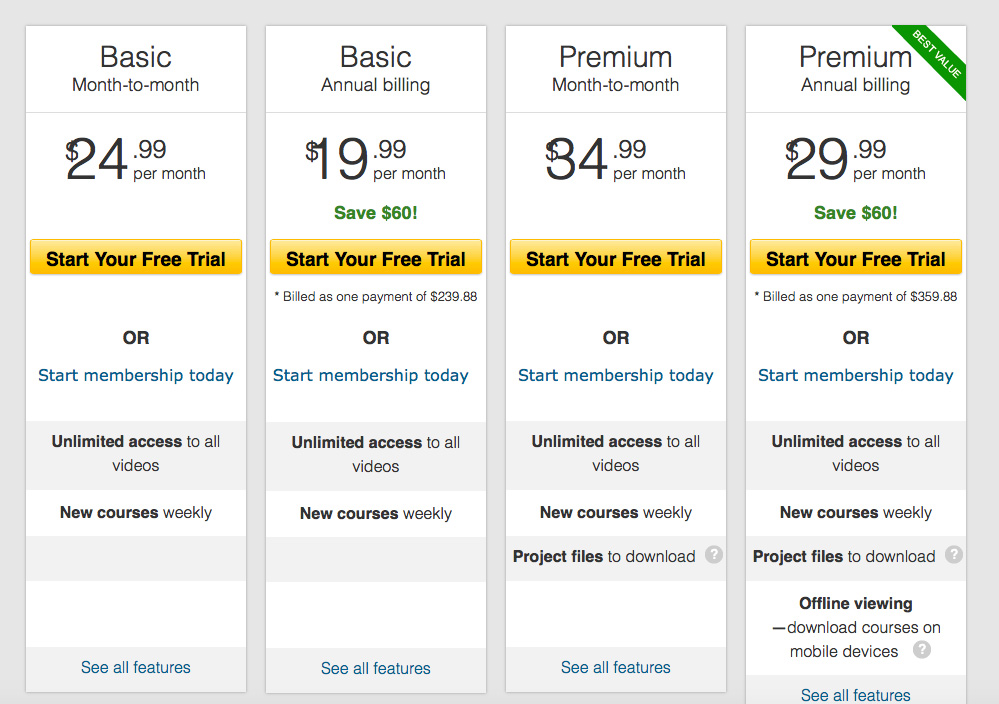
Task: Click the $34.99 per month price
Action: (x=615, y=159)
